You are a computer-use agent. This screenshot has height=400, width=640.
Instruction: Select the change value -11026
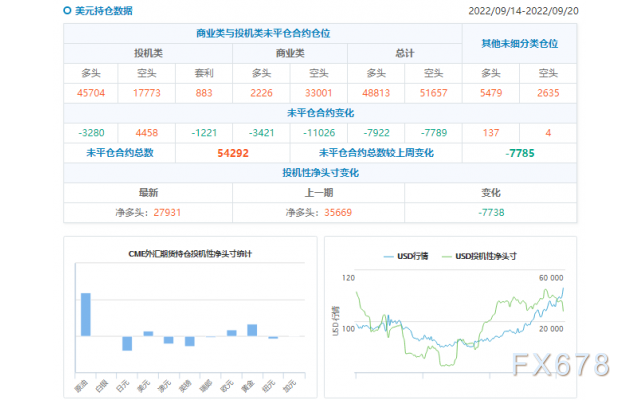318,133
